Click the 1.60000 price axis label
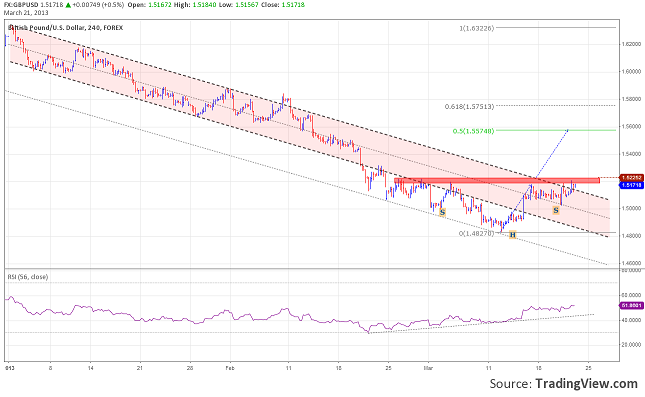Image resolution: width=645 pixels, height=397 pixels. click(631, 72)
